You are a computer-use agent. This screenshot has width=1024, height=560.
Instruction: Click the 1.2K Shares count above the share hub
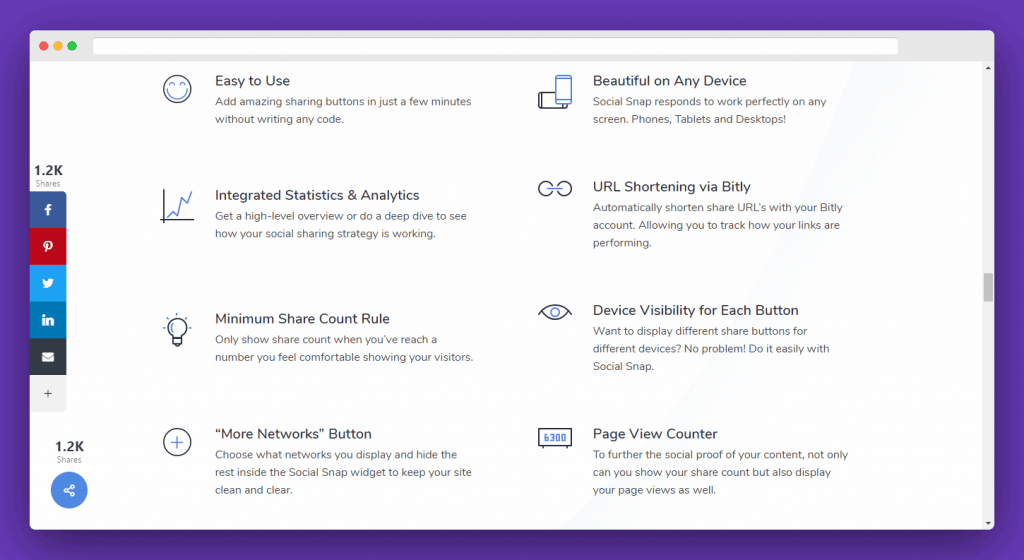(x=69, y=451)
